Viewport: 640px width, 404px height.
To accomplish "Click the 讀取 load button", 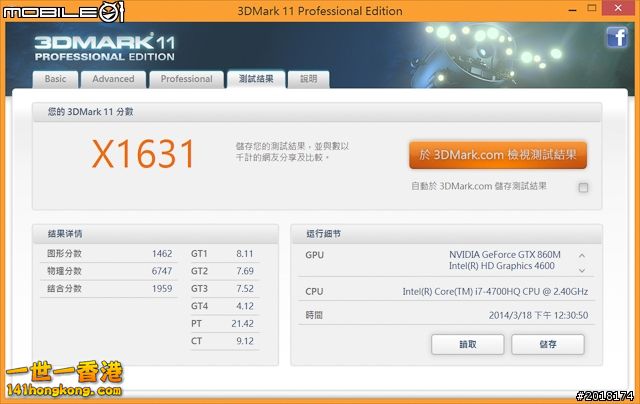I will point(468,344).
